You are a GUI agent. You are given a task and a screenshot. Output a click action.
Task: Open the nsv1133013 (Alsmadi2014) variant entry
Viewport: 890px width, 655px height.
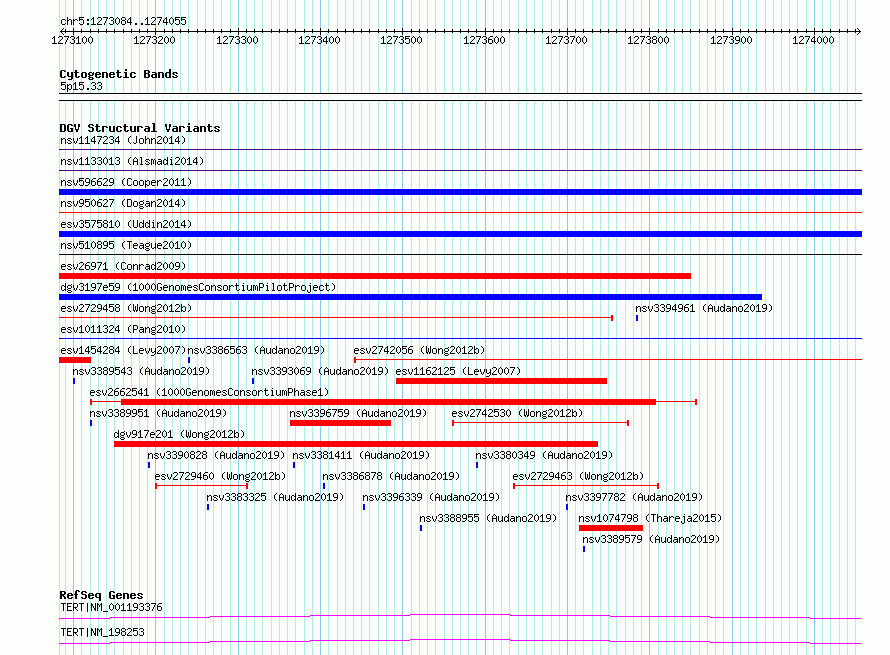[x=132, y=161]
